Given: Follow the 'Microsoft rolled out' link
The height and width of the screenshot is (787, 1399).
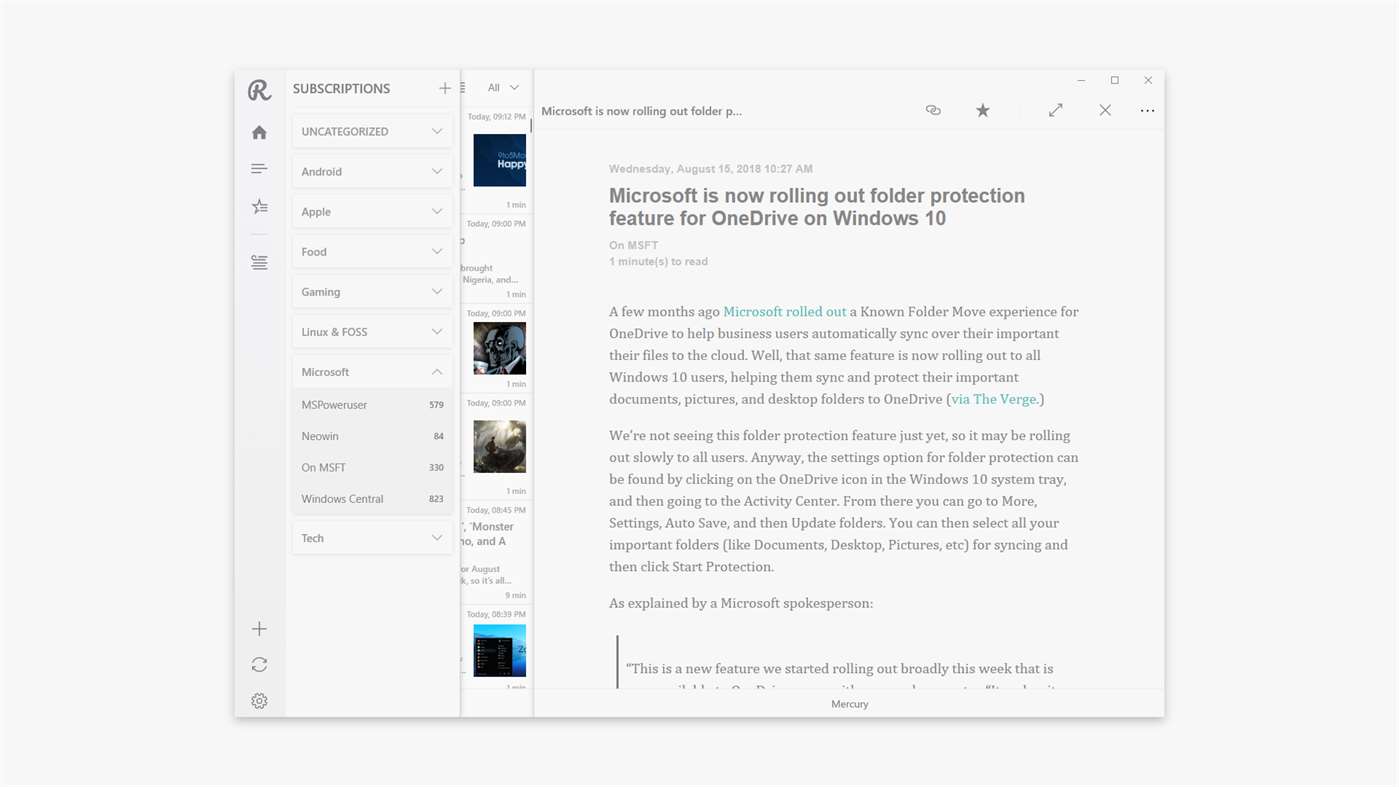Looking at the screenshot, I should [784, 312].
